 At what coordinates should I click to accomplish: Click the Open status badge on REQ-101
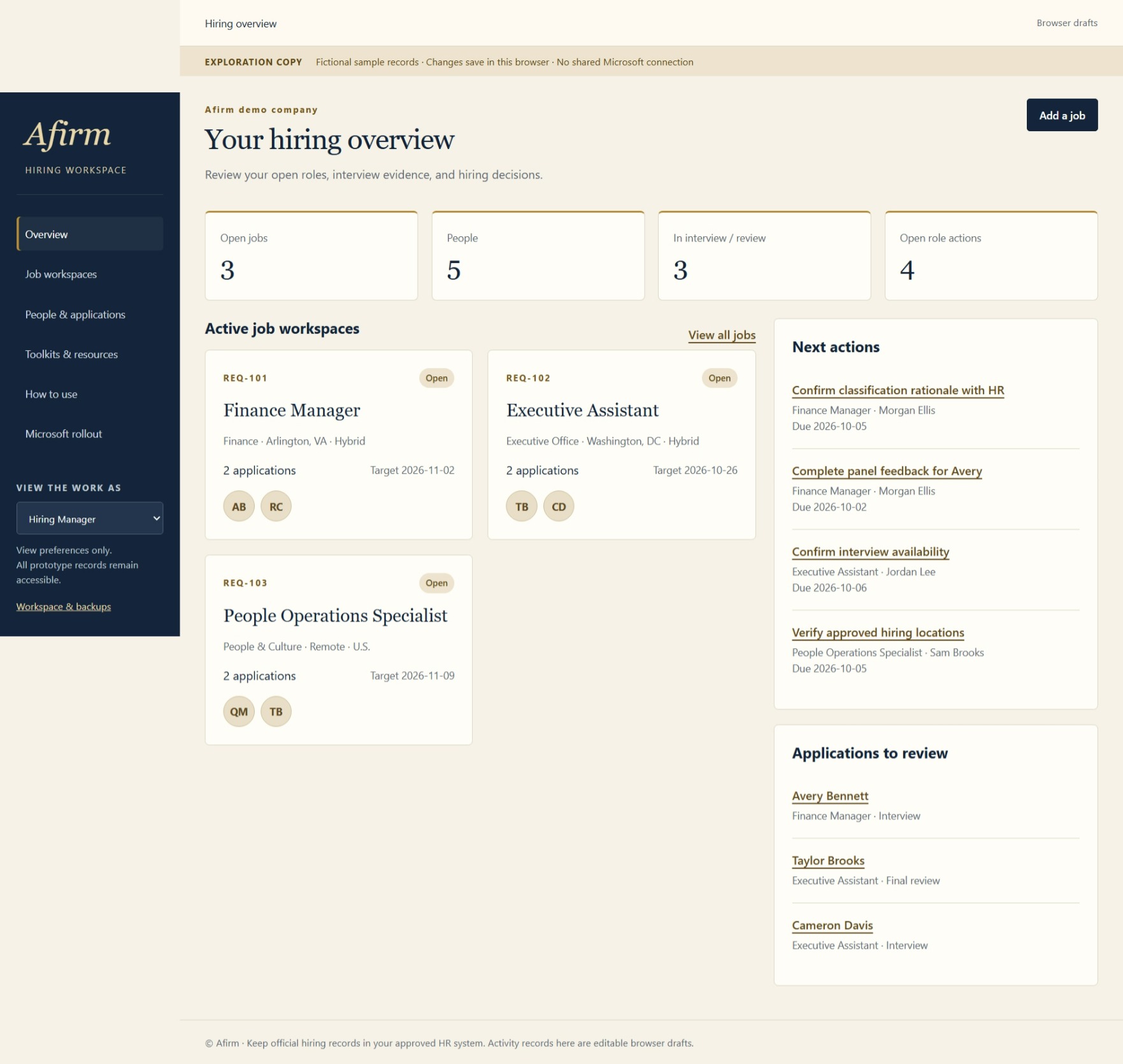tap(436, 378)
